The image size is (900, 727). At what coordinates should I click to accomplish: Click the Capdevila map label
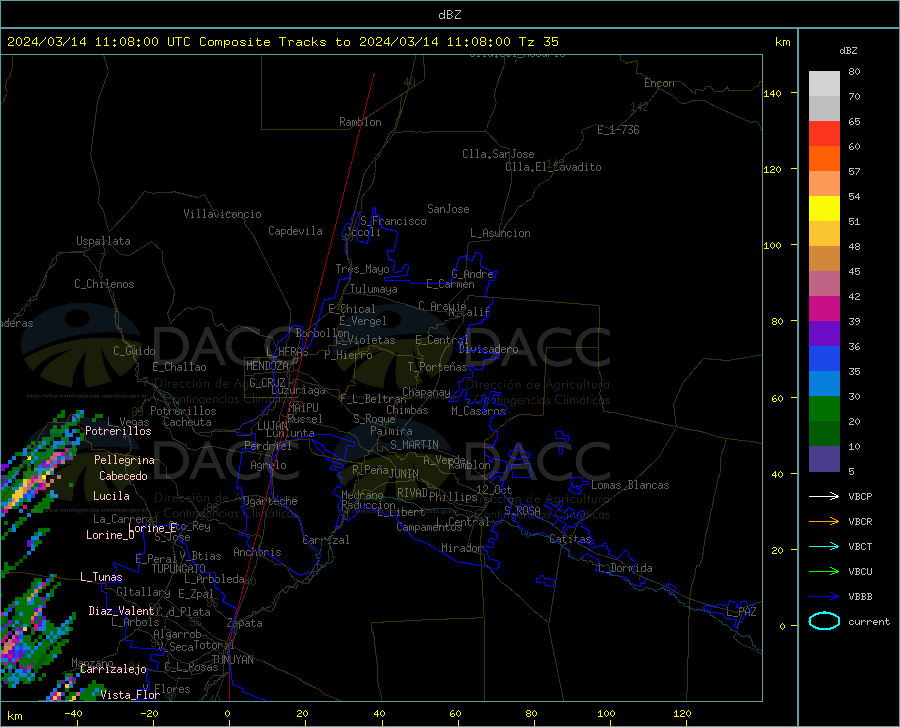(x=295, y=231)
